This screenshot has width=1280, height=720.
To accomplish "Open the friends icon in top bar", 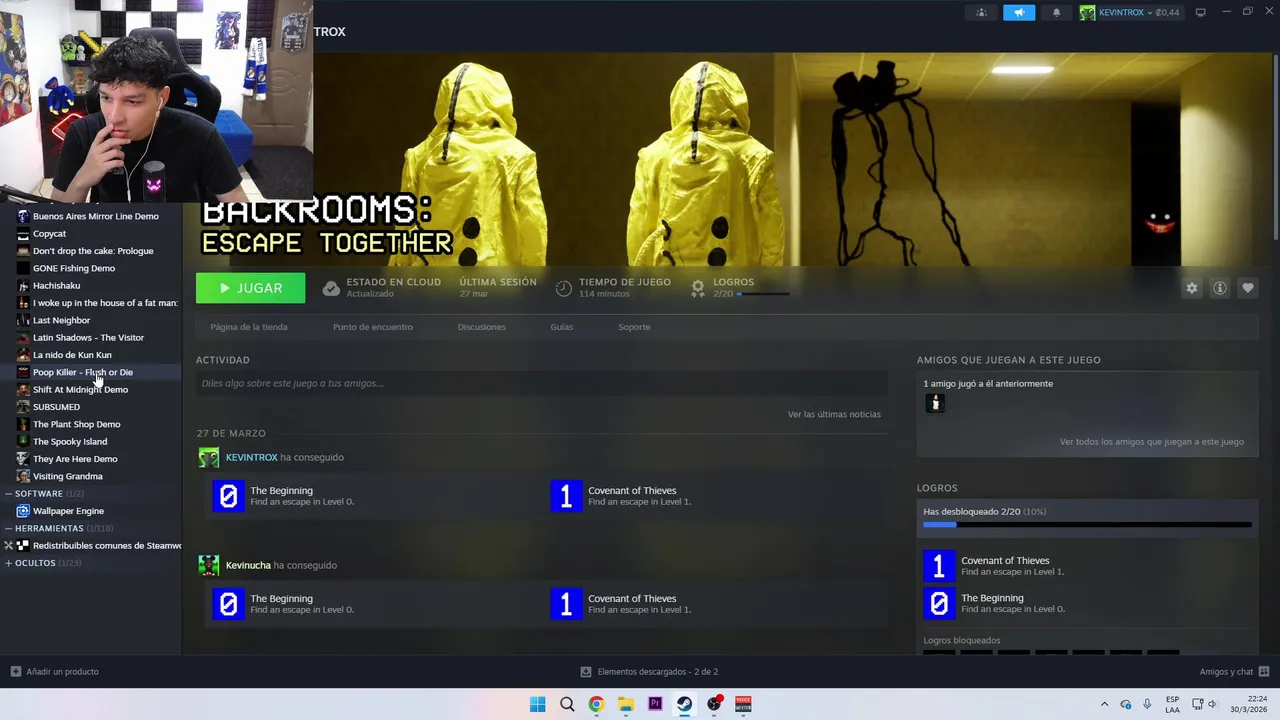I will 981,13.
